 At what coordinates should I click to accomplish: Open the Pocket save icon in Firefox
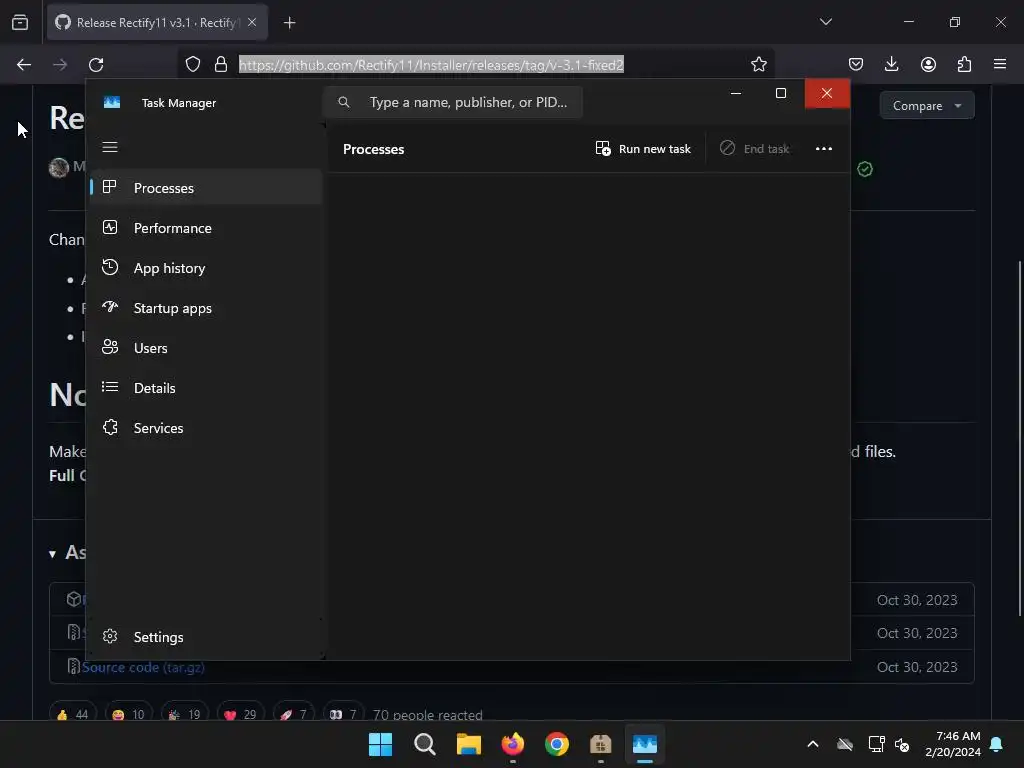pos(856,64)
